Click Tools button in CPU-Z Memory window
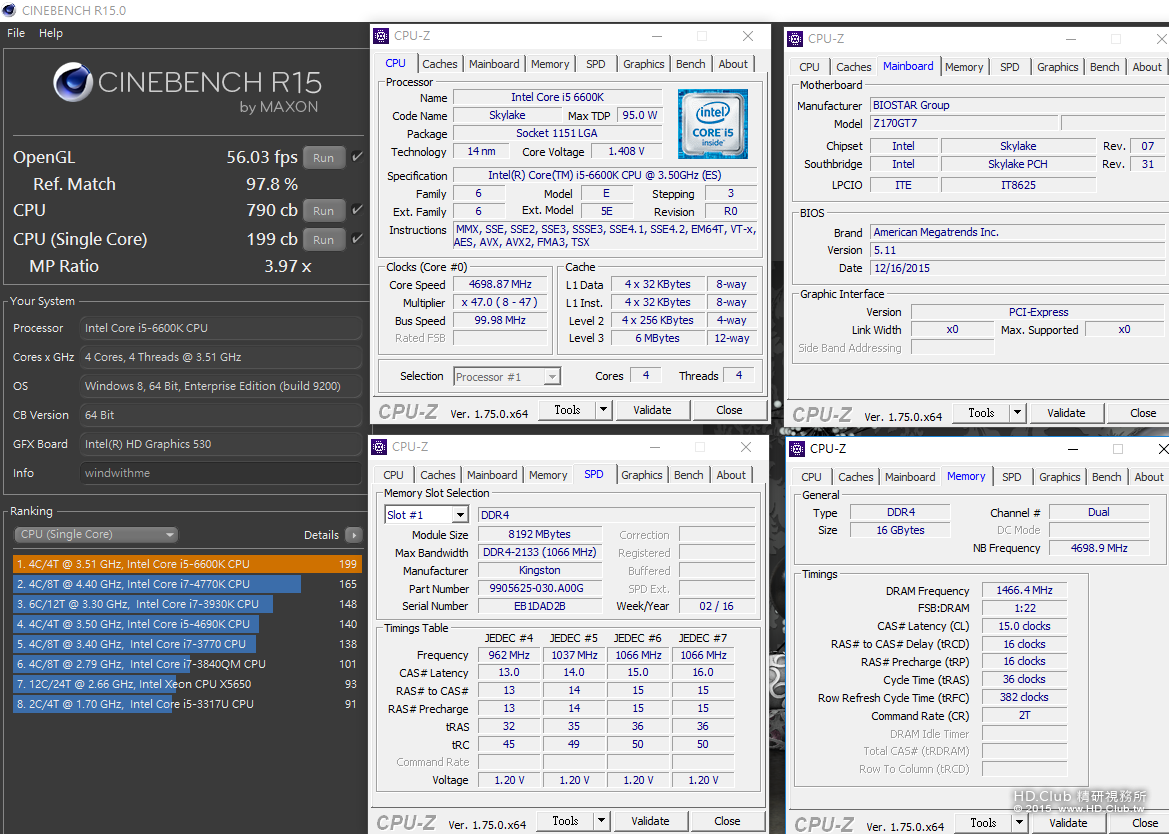1169x834 pixels. pyautogui.click(x=983, y=823)
